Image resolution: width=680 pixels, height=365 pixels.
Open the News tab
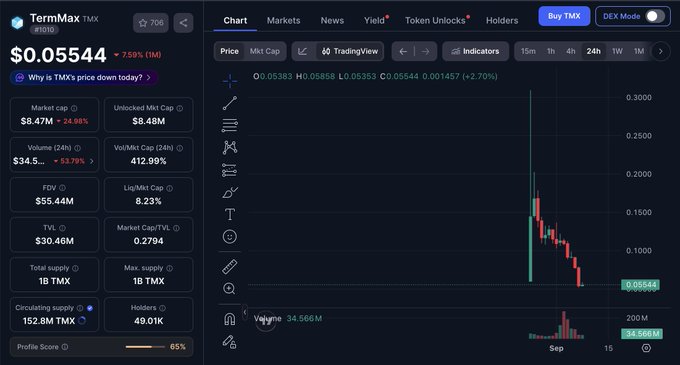332,20
